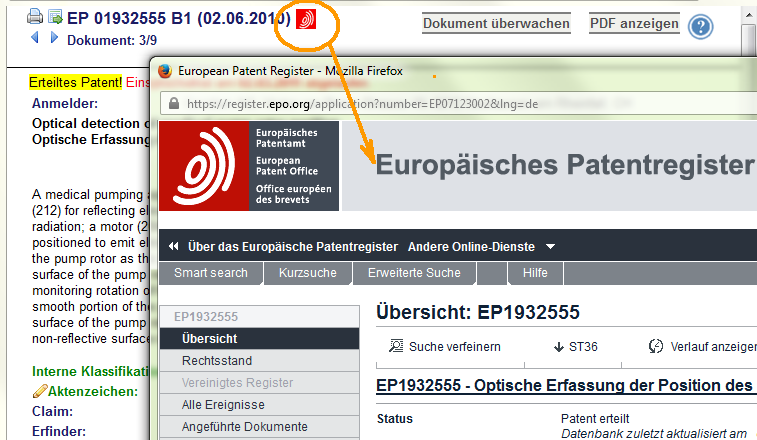Image resolution: width=757 pixels, height=440 pixels.
Task: Click the Anmelder: label
Action: coord(65,103)
